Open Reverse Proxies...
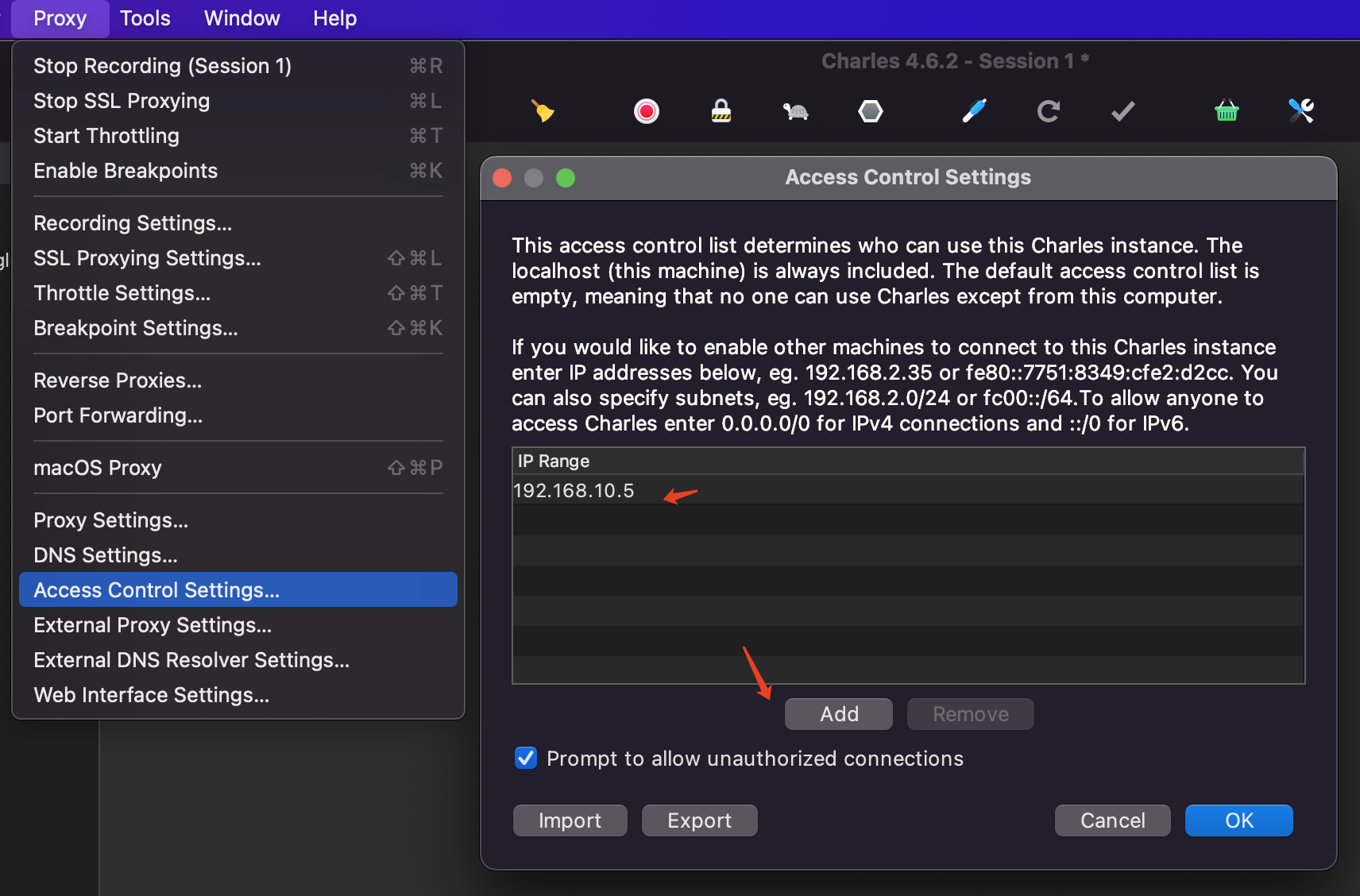This screenshot has height=896, width=1360. tap(238, 380)
